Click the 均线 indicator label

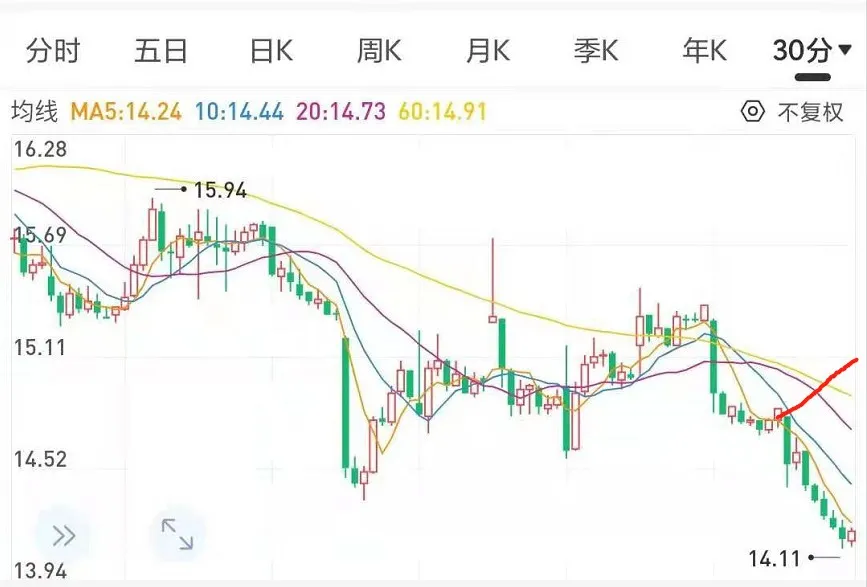34,112
